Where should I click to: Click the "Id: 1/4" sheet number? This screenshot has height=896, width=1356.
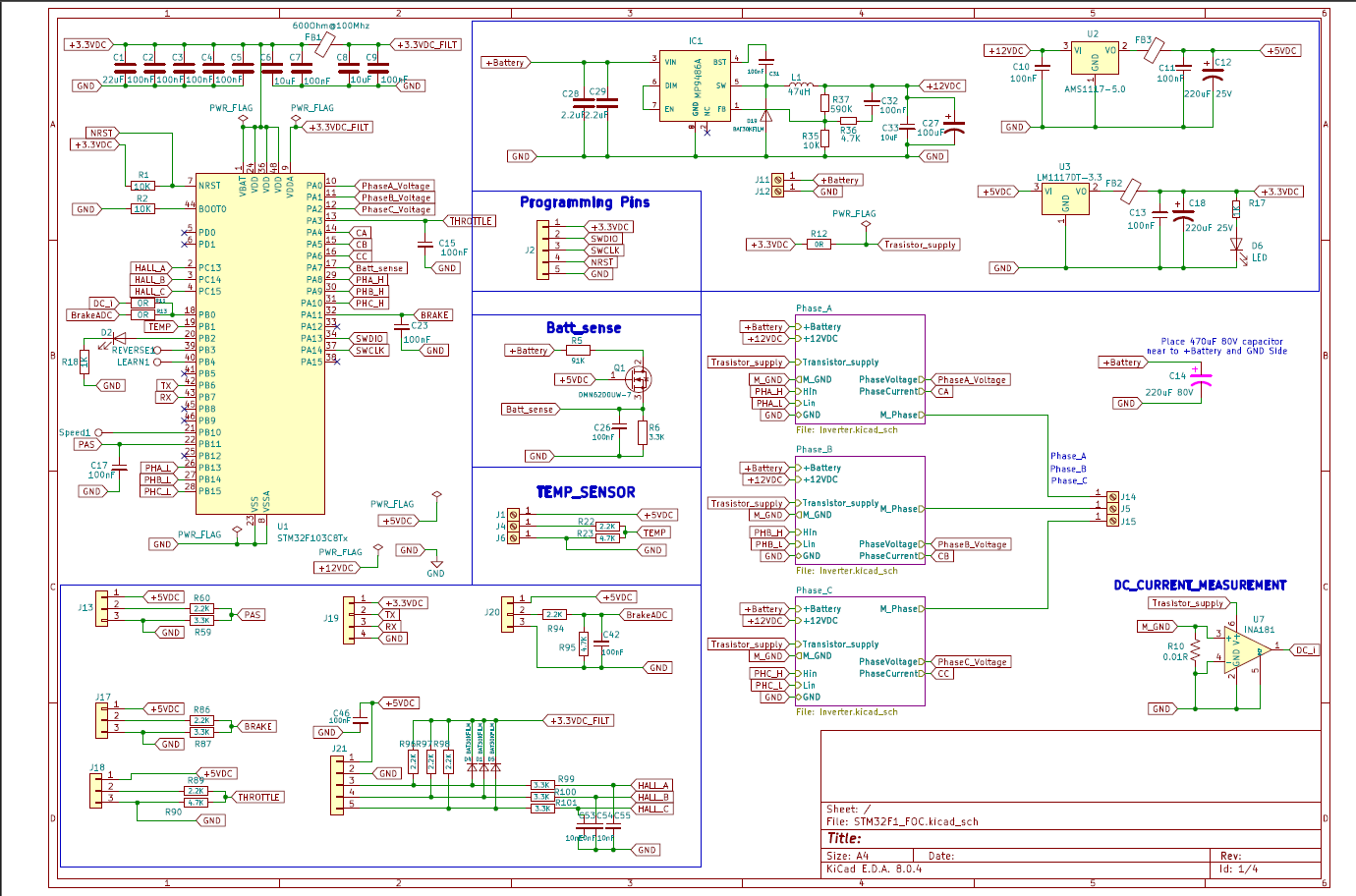[1238, 868]
